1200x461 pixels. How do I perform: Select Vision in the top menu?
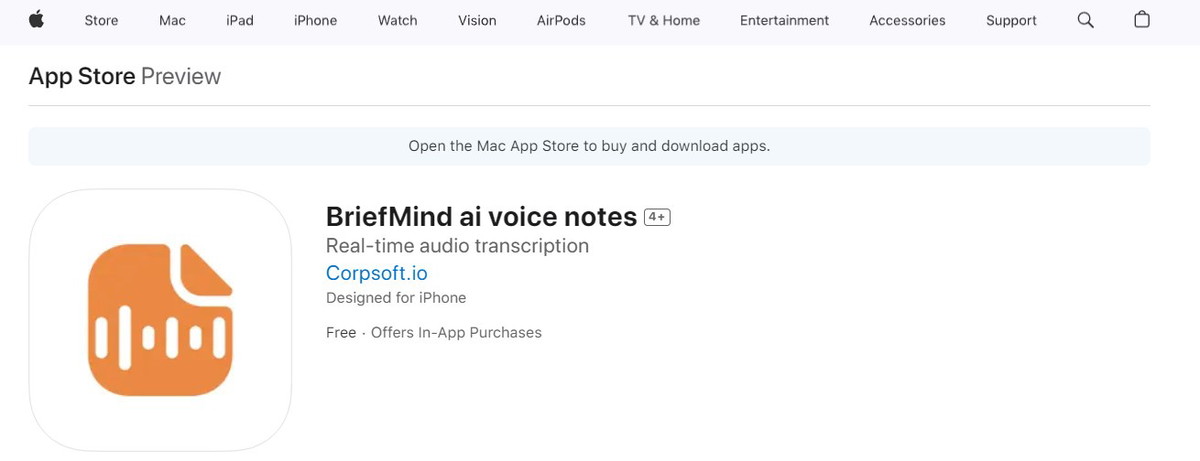click(477, 20)
